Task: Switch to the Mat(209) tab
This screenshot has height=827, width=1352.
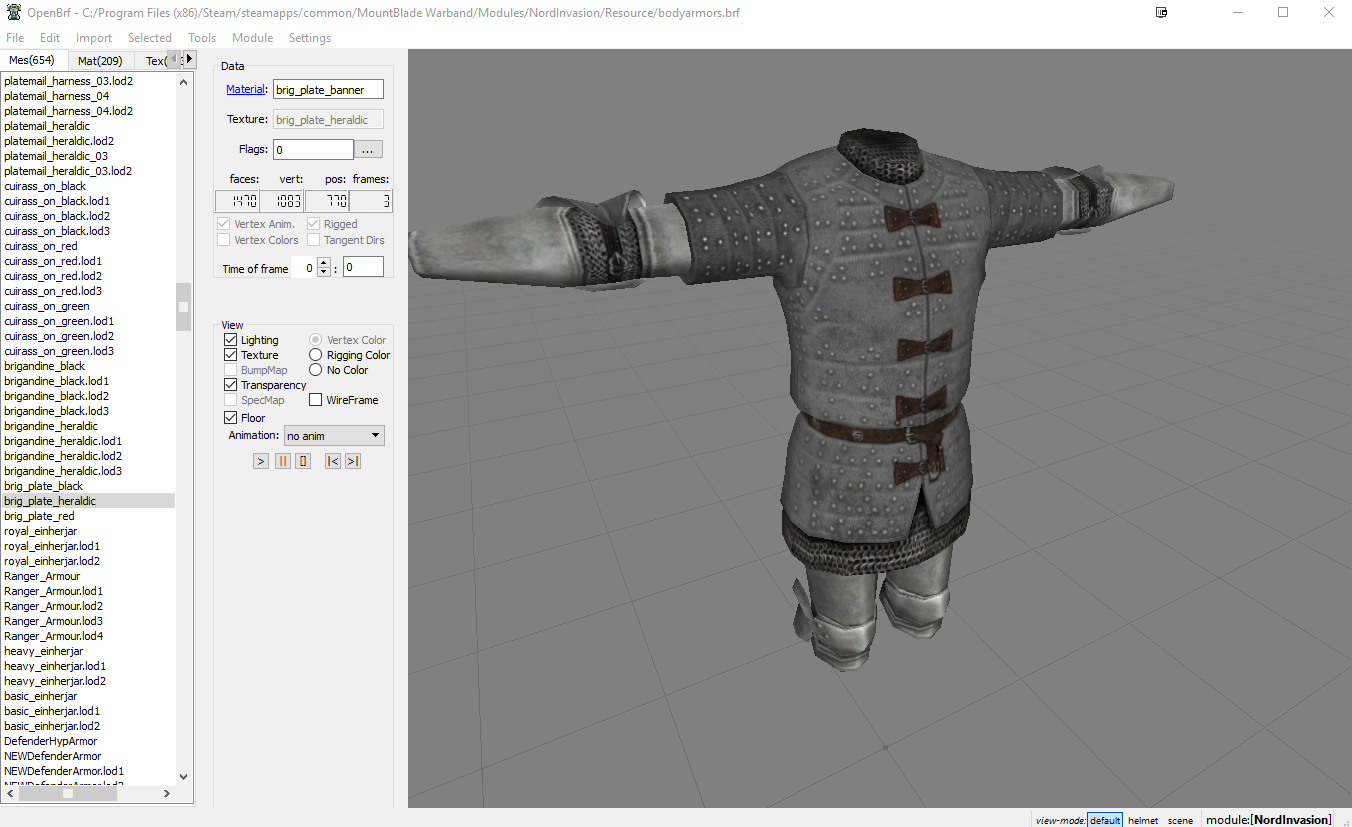Action: point(100,61)
